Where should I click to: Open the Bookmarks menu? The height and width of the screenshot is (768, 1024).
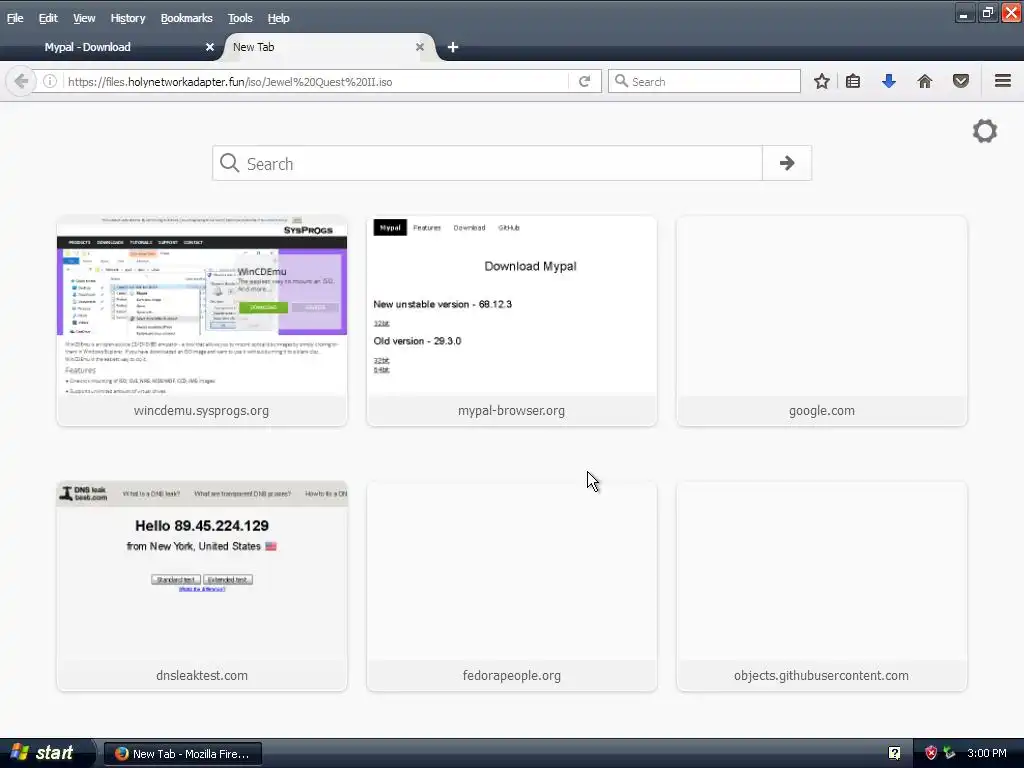click(186, 18)
